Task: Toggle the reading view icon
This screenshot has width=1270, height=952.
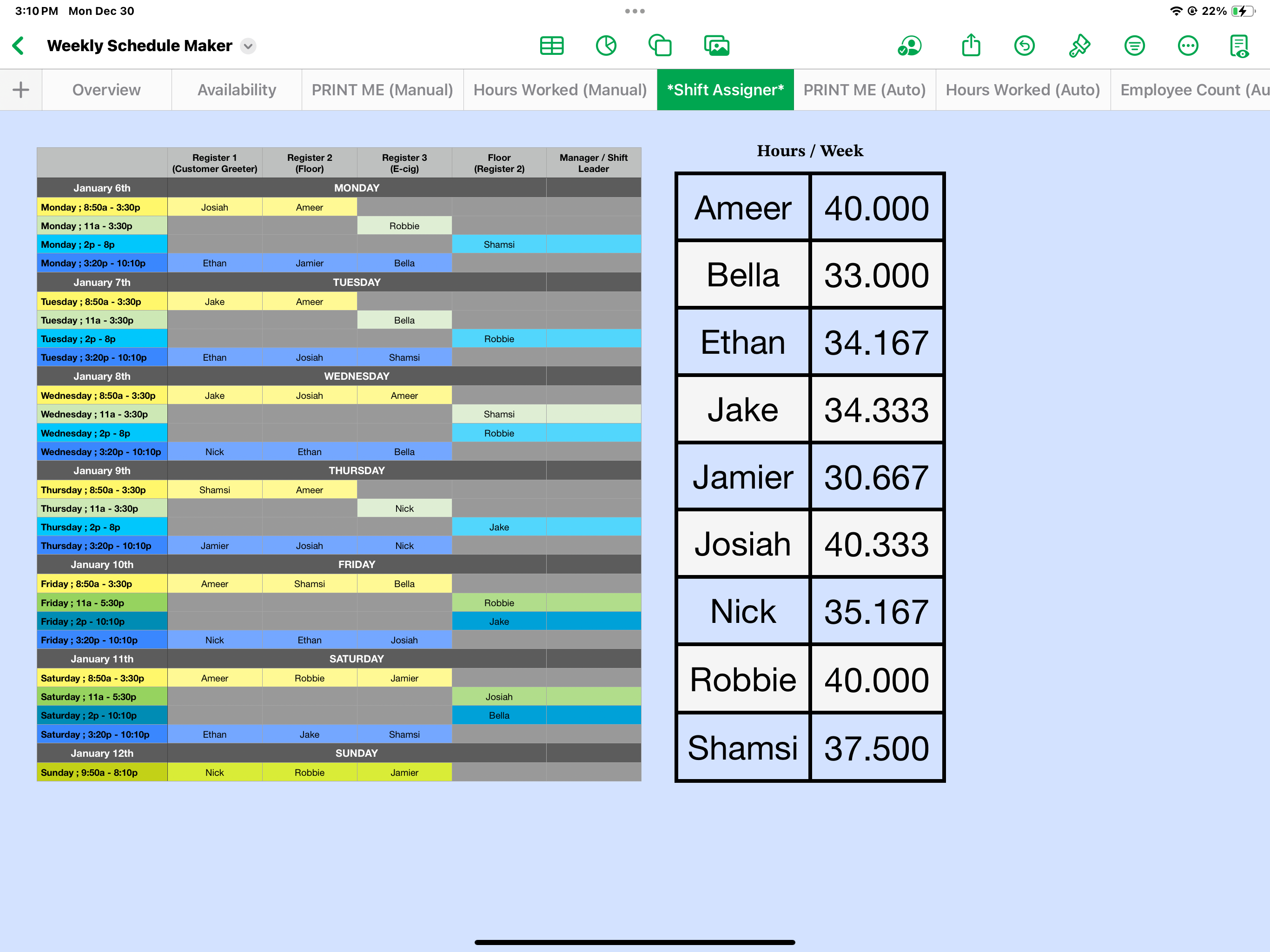Action: (x=1239, y=46)
